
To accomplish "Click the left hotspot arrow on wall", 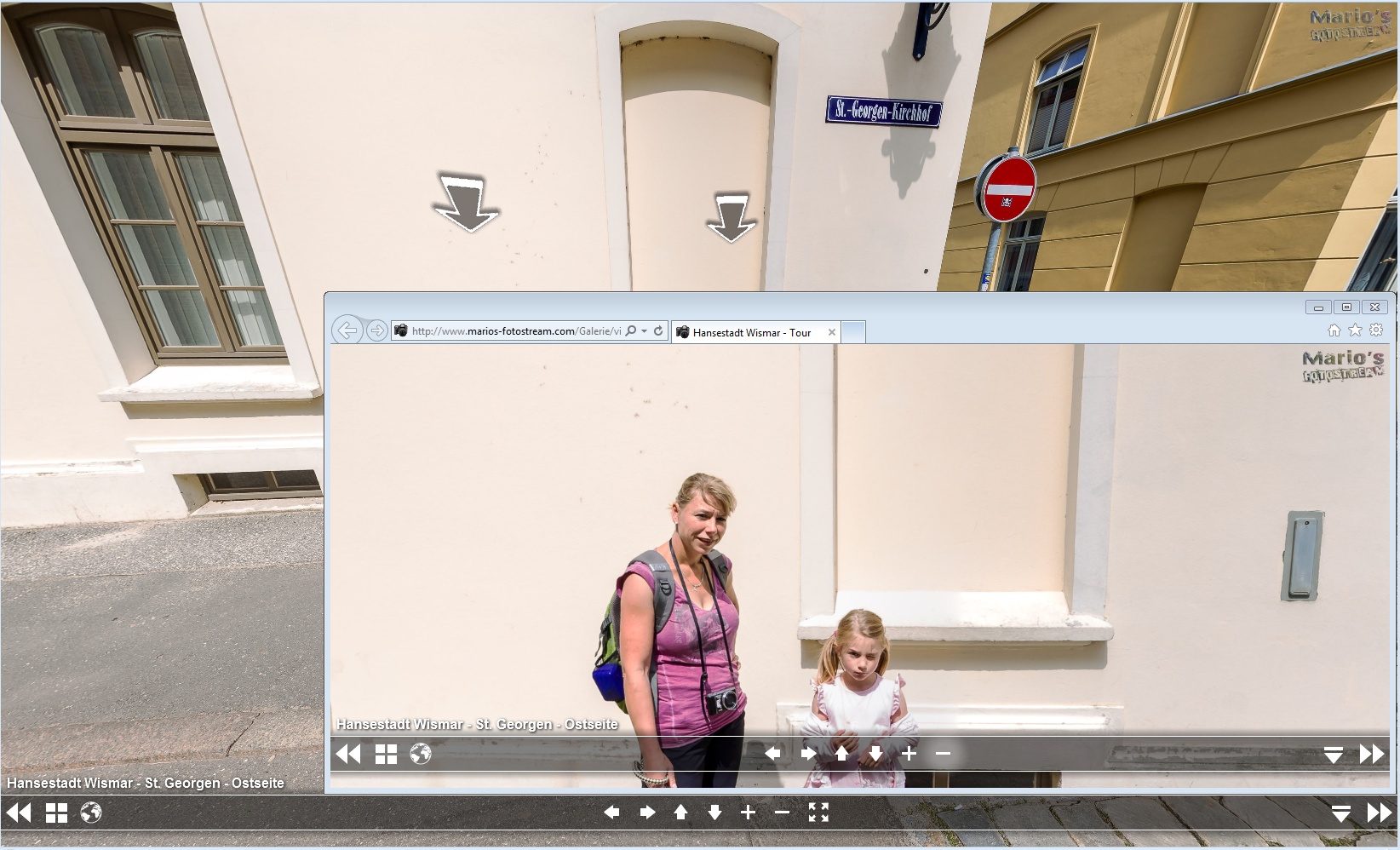I will pyautogui.click(x=466, y=204).
